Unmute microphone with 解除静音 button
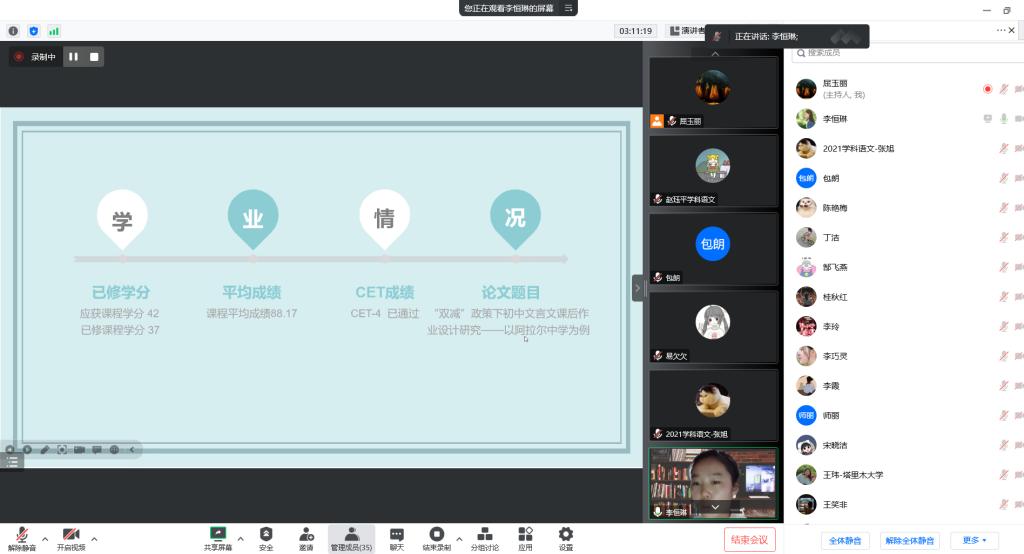 click(22, 537)
